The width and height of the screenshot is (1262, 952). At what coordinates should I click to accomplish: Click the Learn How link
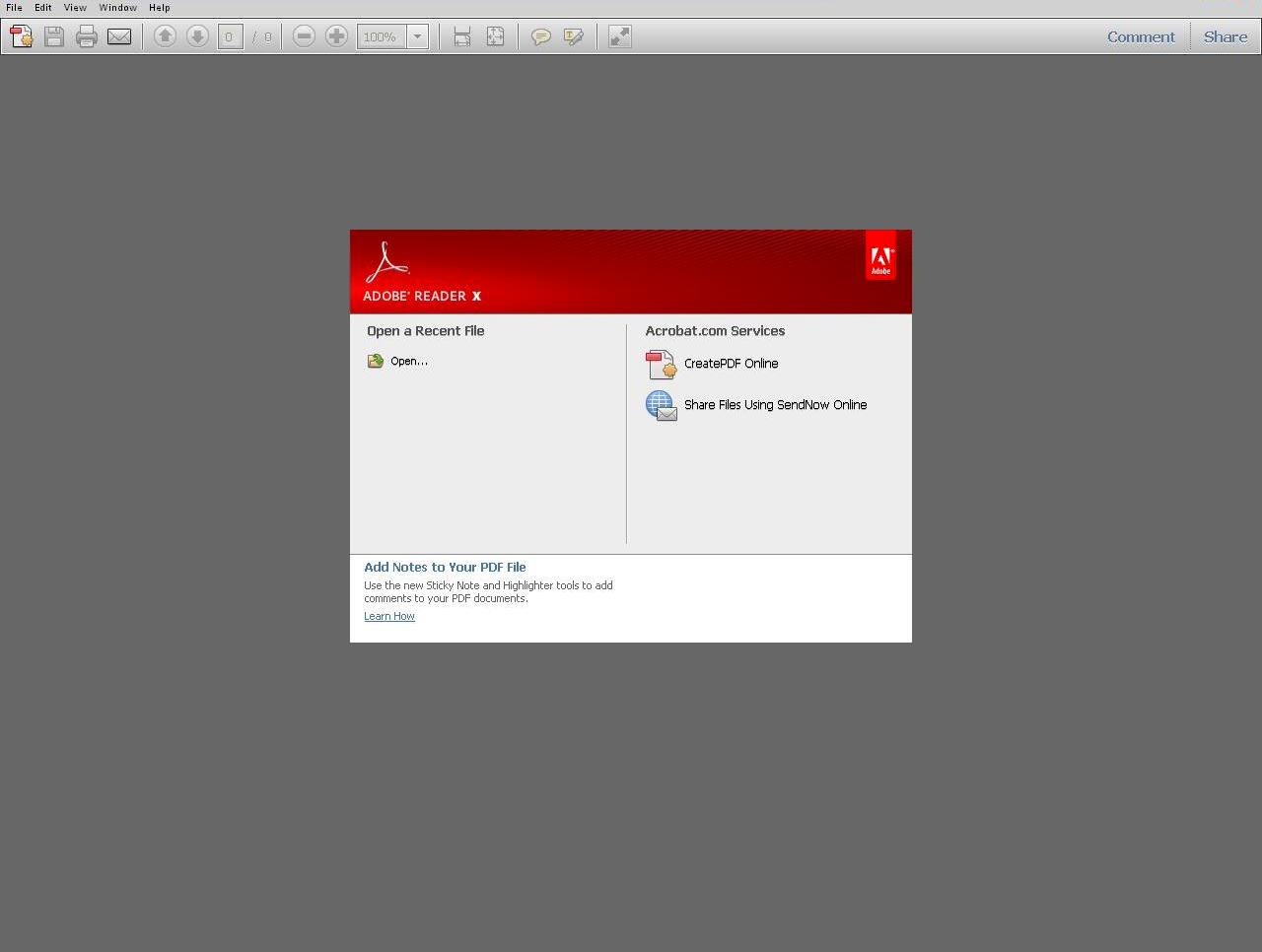[x=388, y=615]
